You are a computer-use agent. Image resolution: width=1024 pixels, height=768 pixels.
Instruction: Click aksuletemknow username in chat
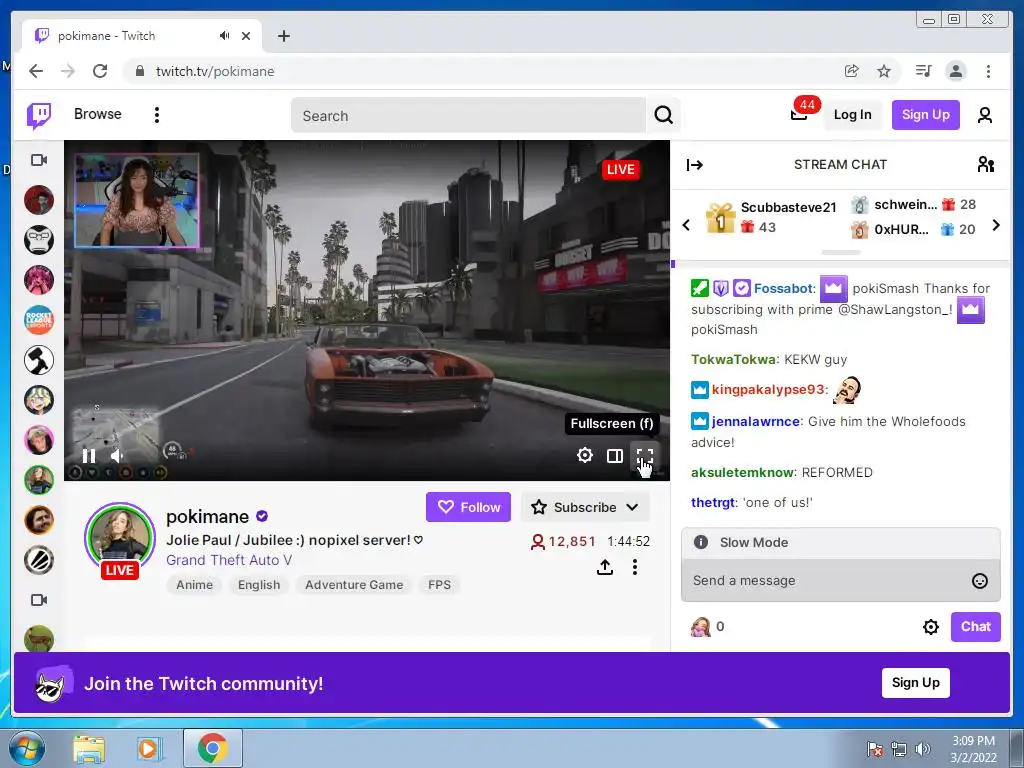click(x=743, y=473)
